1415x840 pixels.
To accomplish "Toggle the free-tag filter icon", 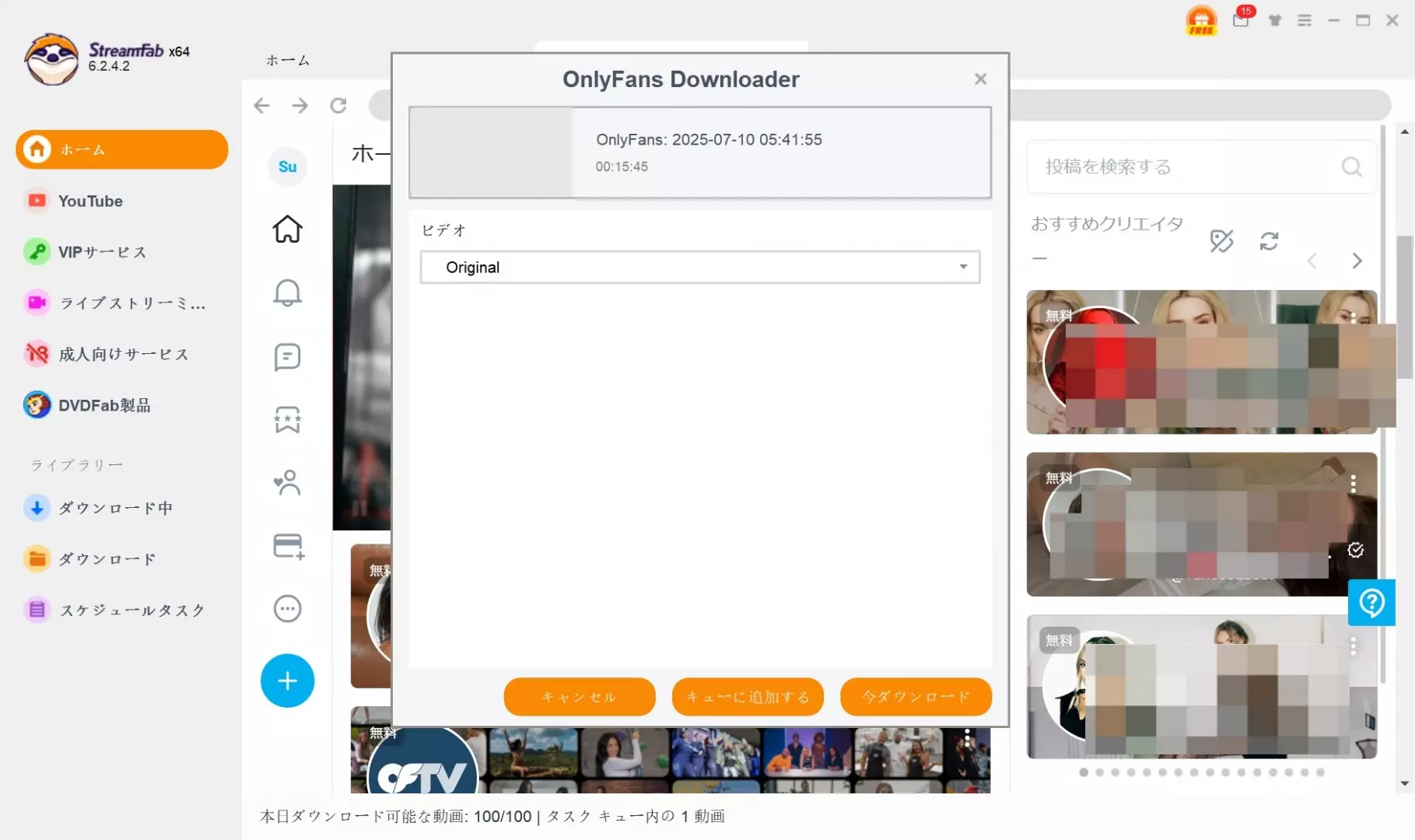I will [x=1221, y=241].
